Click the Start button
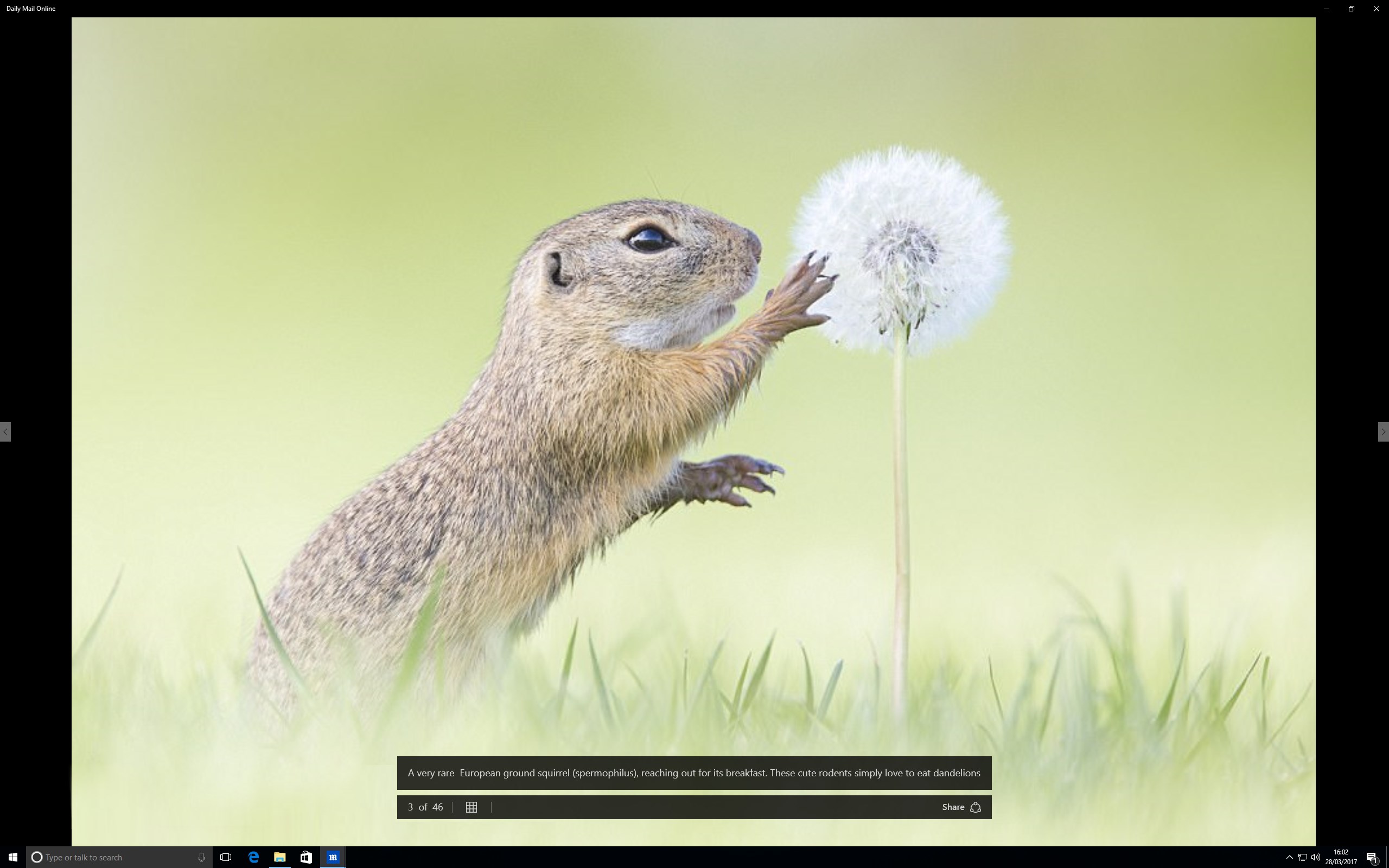This screenshot has height=868, width=1389. (x=11, y=857)
